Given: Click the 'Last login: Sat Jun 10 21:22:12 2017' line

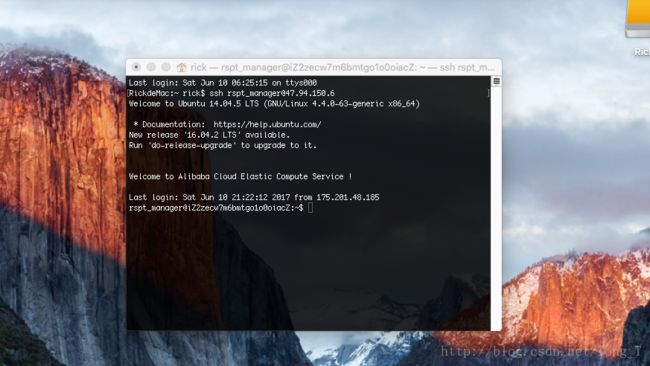Looking at the screenshot, I should (254, 197).
